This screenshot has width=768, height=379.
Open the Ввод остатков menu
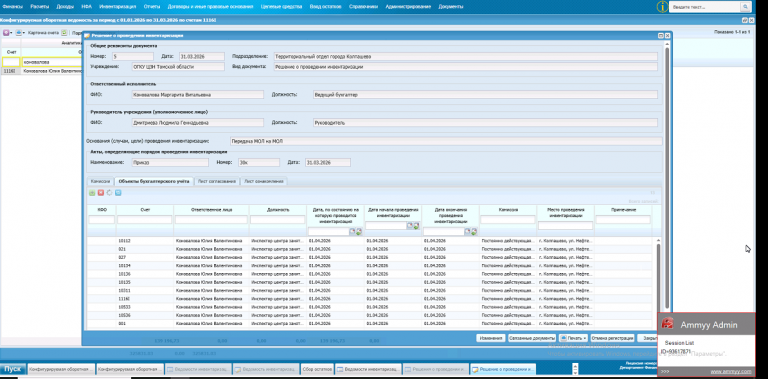tap(326, 7)
